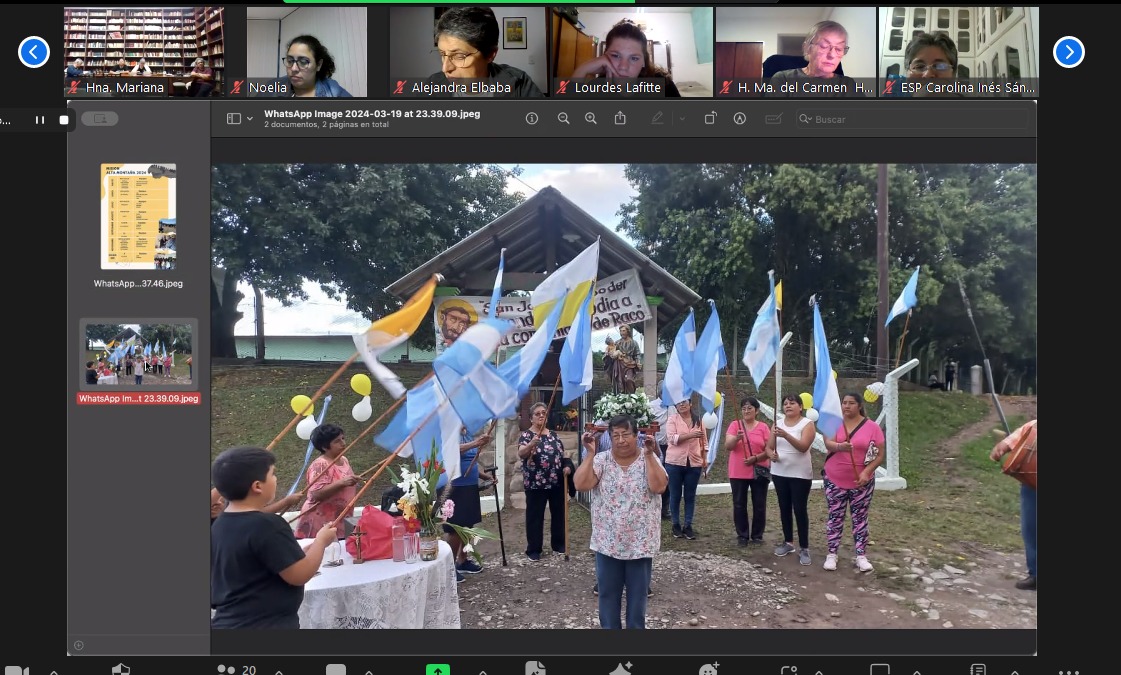Open the Preview inspector info icon
This screenshot has width=1121, height=675.
[x=532, y=119]
